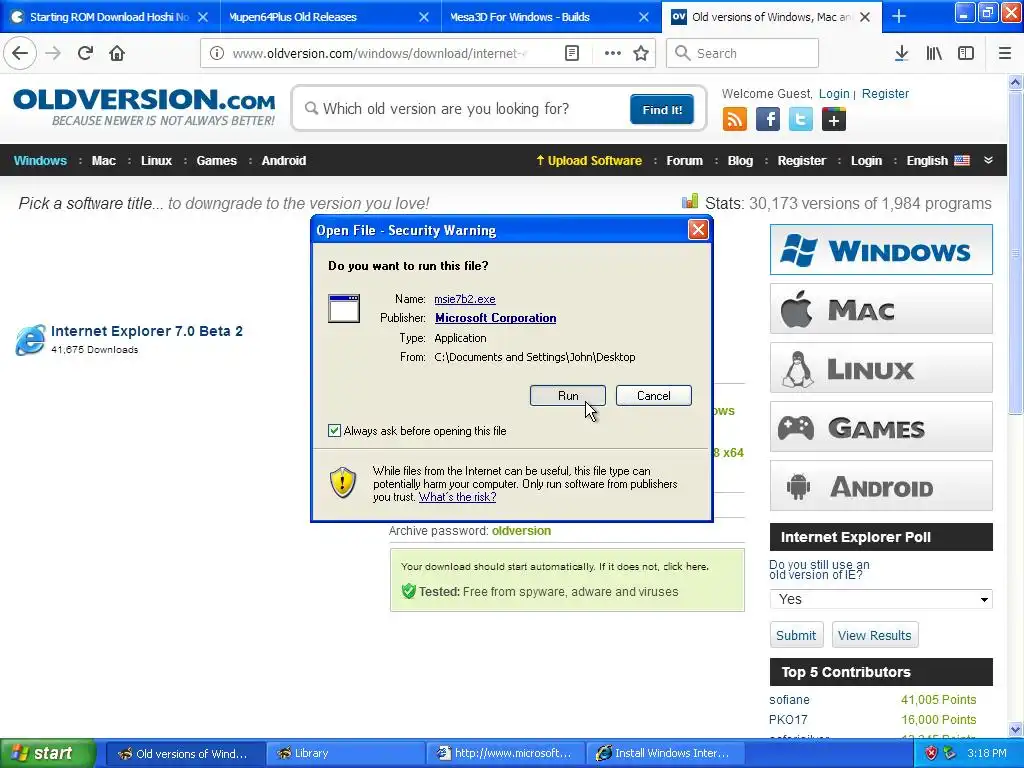1024x768 pixels.
Task: Open the Firefox hamburger menu
Action: click(x=1004, y=53)
